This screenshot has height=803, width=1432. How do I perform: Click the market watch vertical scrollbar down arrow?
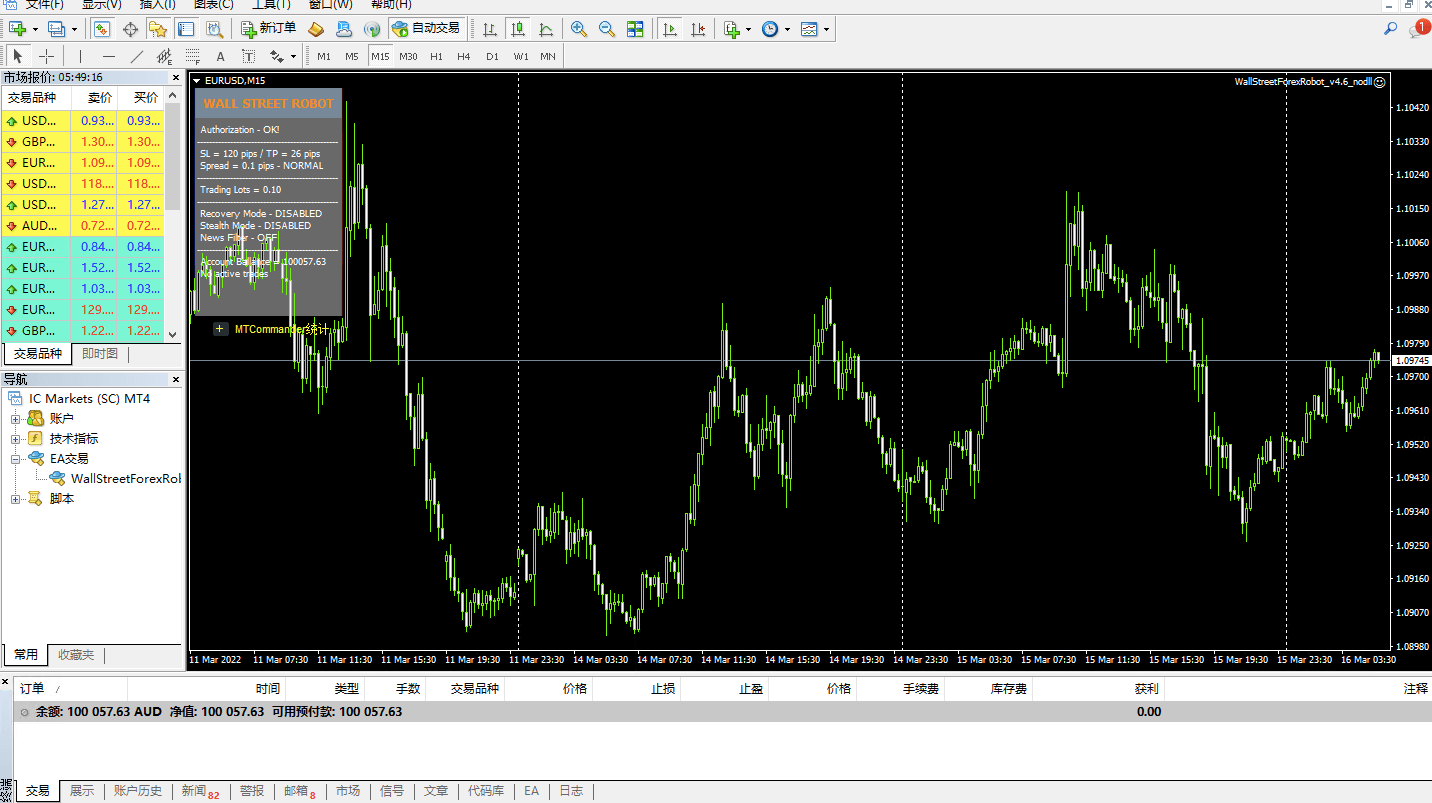click(172, 334)
